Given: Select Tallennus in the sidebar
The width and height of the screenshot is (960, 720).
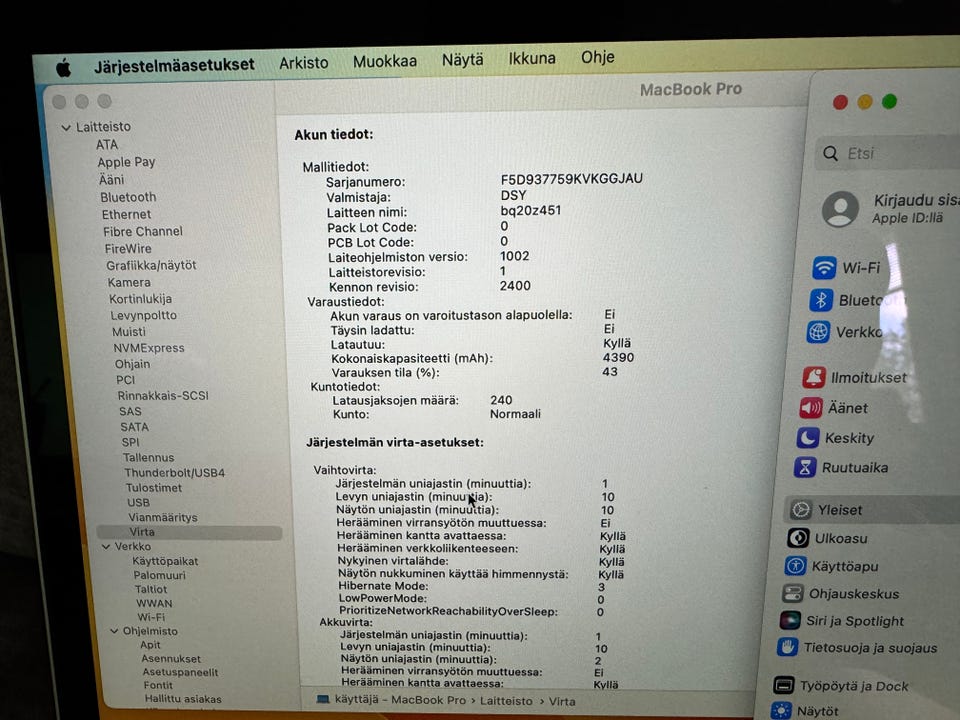Looking at the screenshot, I should [148, 457].
